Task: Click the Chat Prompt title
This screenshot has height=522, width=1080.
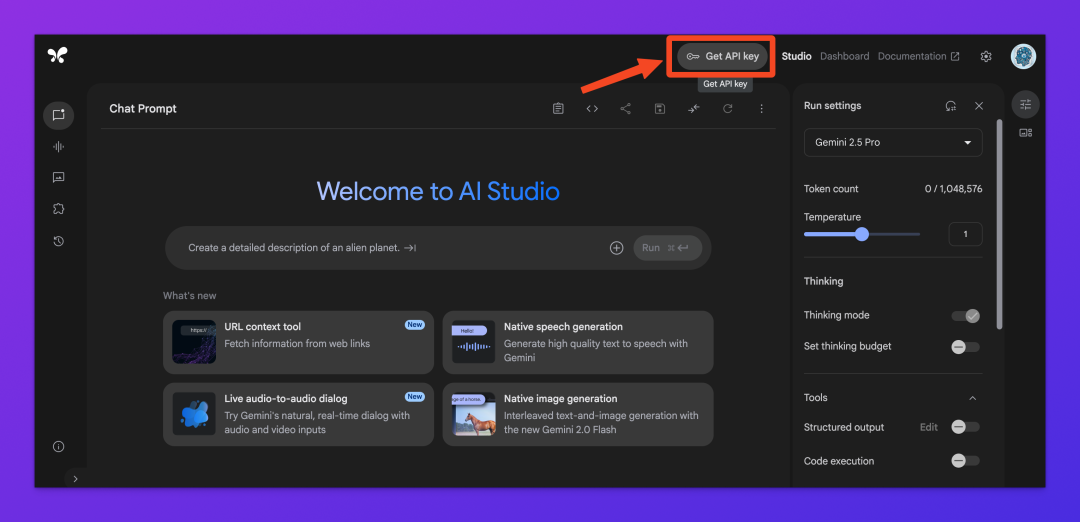Action: 143,109
